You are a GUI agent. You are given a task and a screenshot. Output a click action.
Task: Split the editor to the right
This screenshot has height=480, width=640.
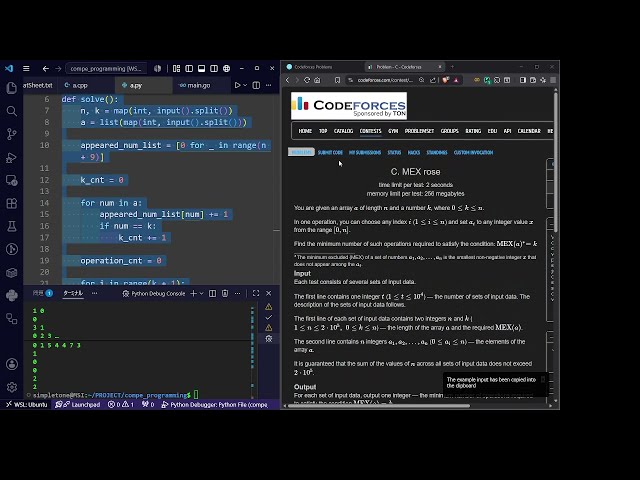pyautogui.click(x=256, y=85)
